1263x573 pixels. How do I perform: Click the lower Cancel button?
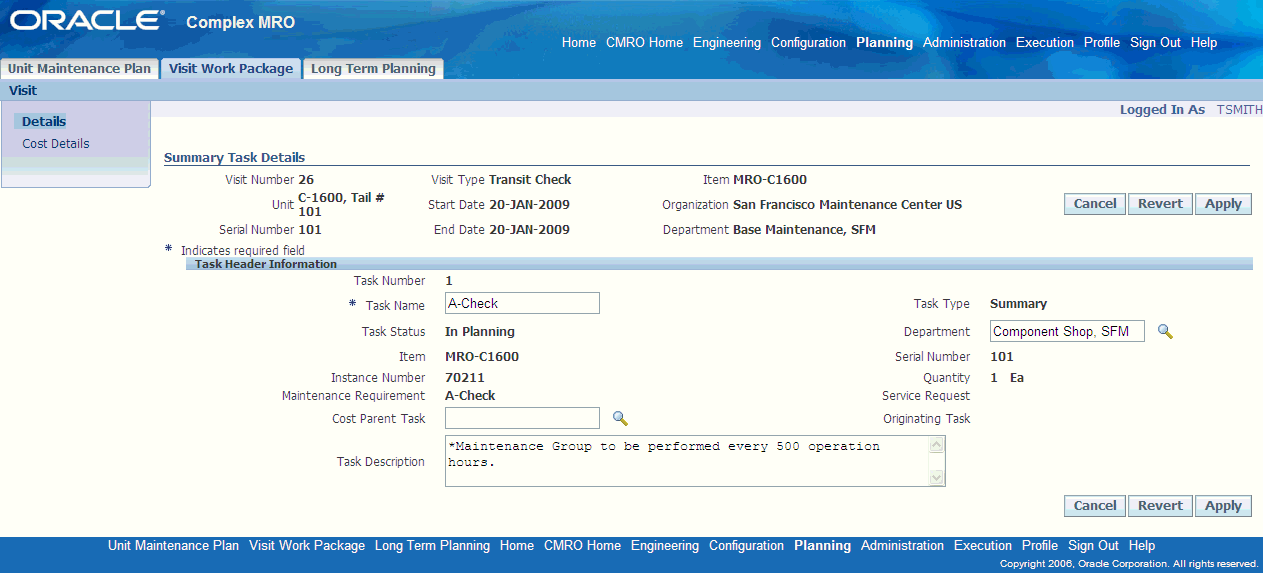pos(1095,506)
